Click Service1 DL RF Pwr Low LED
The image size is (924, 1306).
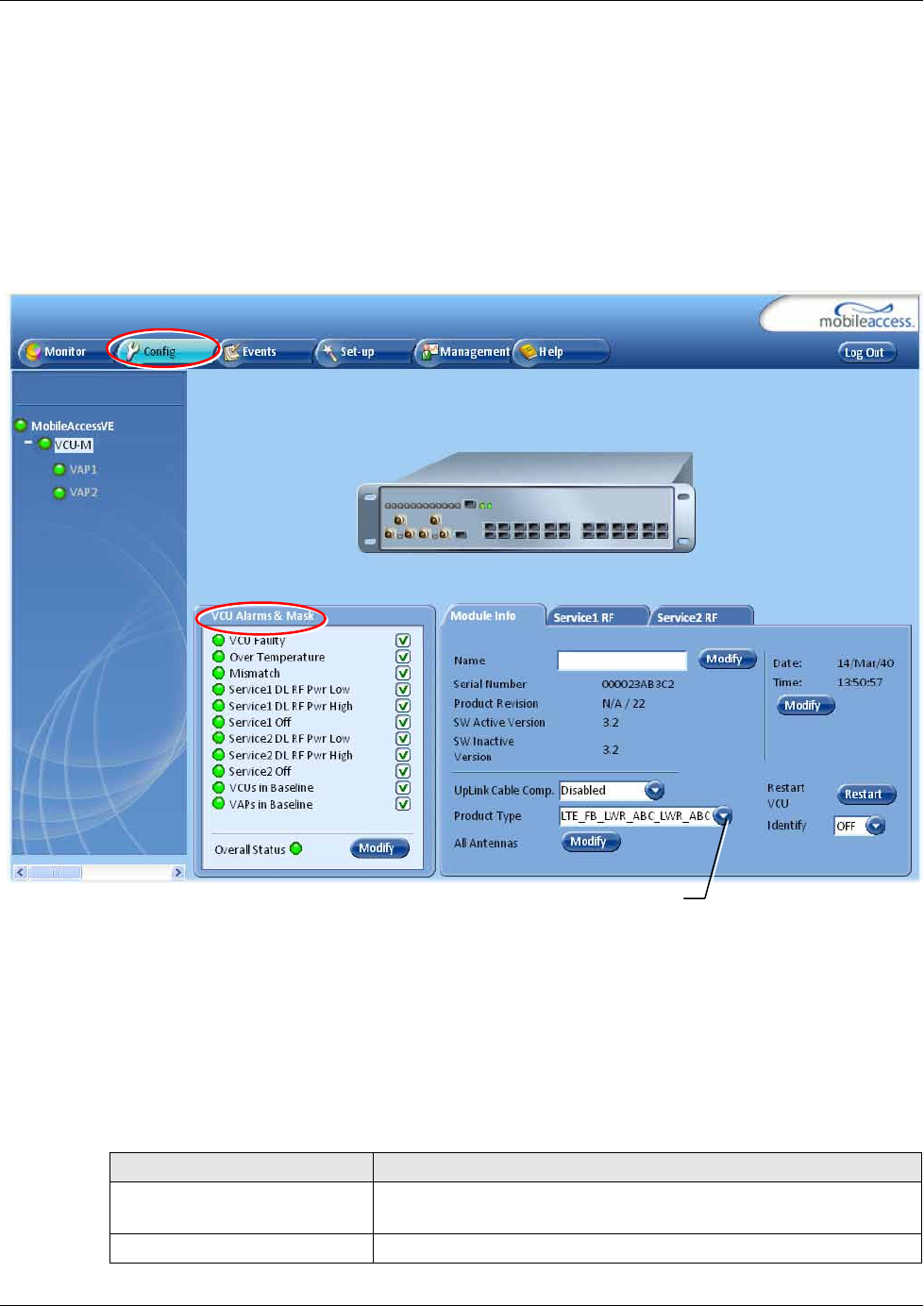click(219, 690)
